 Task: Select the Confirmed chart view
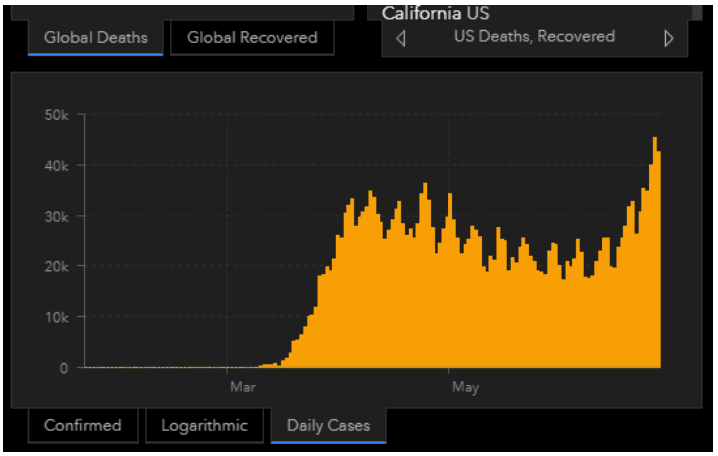point(83,425)
